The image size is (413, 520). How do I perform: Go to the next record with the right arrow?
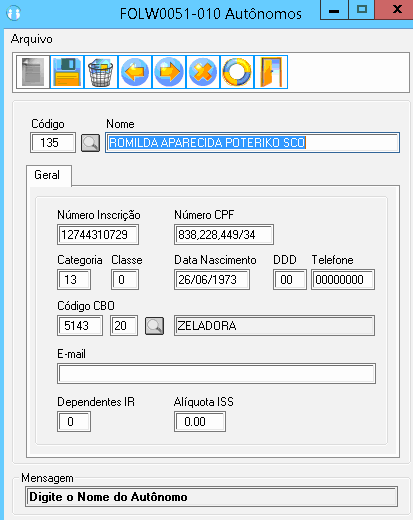169,72
